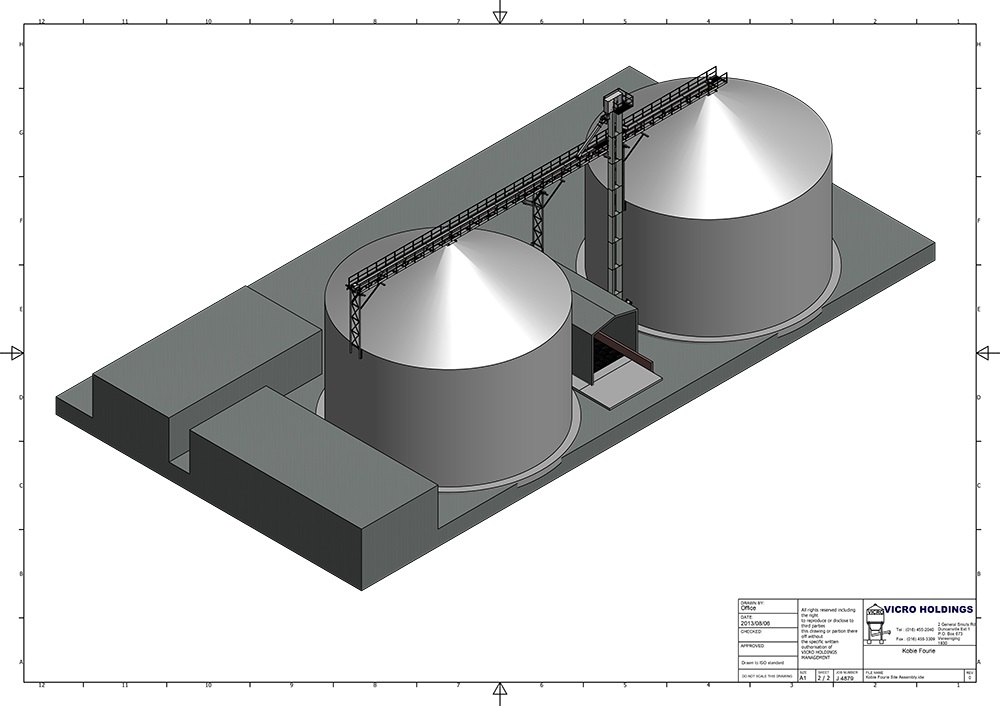The height and width of the screenshot is (706, 1000).
Task: Select the empty Approved field
Action: pyautogui.click(x=766, y=652)
